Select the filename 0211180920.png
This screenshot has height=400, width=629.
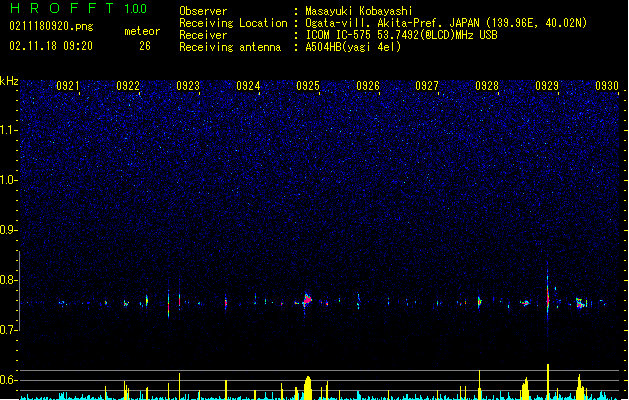click(51, 26)
